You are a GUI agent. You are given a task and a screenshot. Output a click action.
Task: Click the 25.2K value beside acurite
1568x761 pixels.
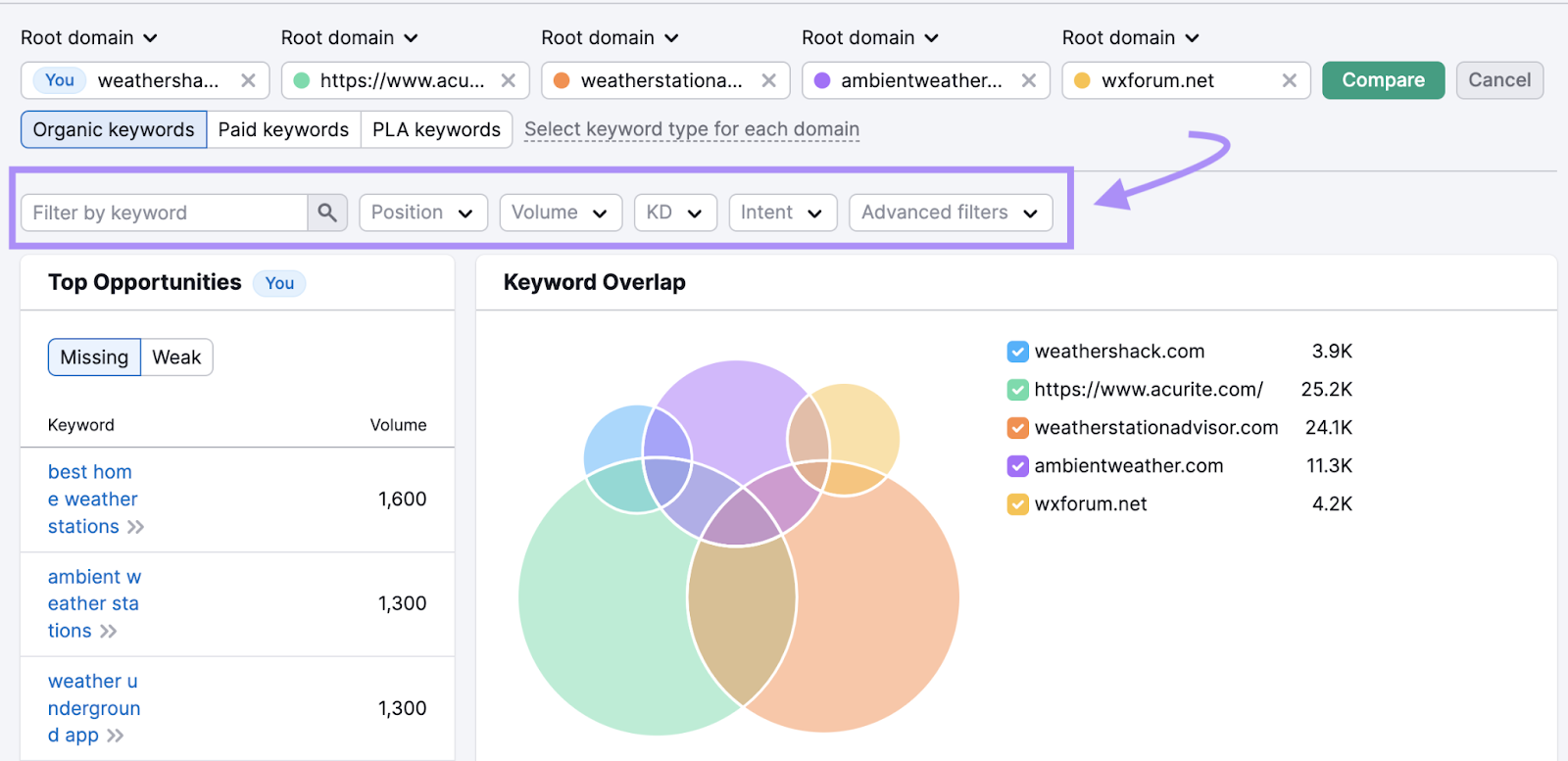(x=1326, y=390)
